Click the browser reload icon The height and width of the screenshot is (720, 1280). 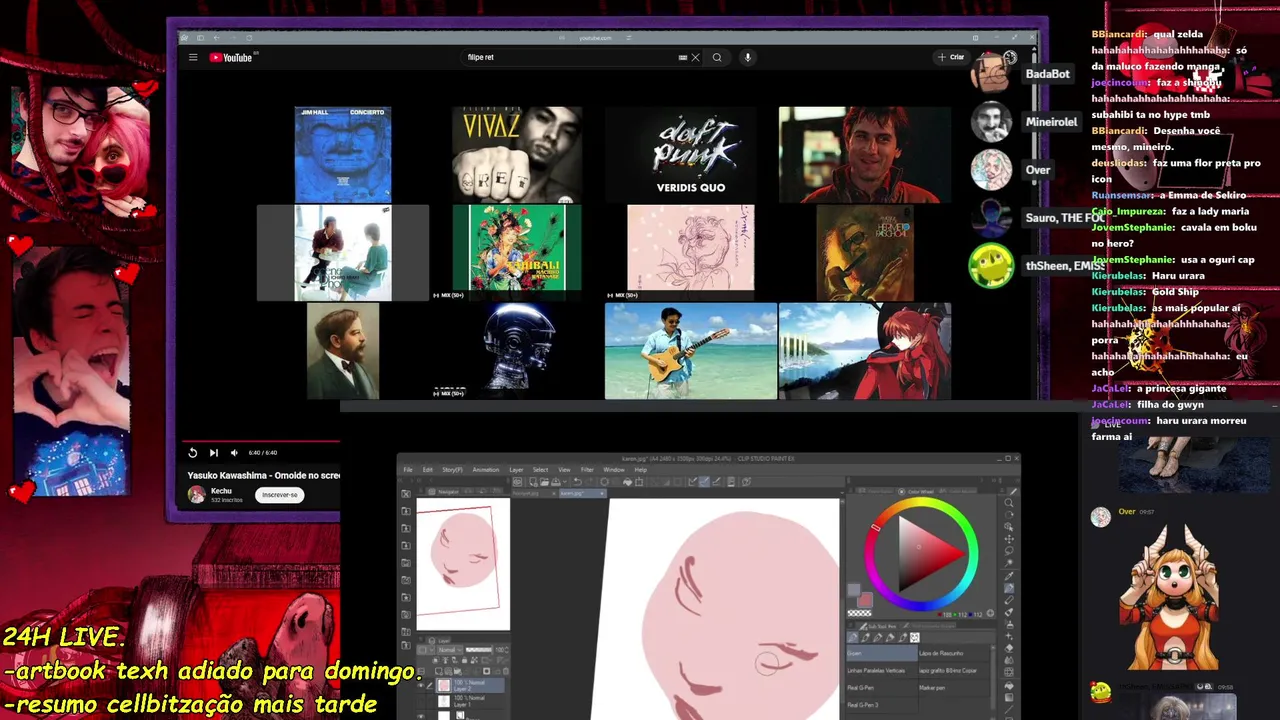pos(249,38)
